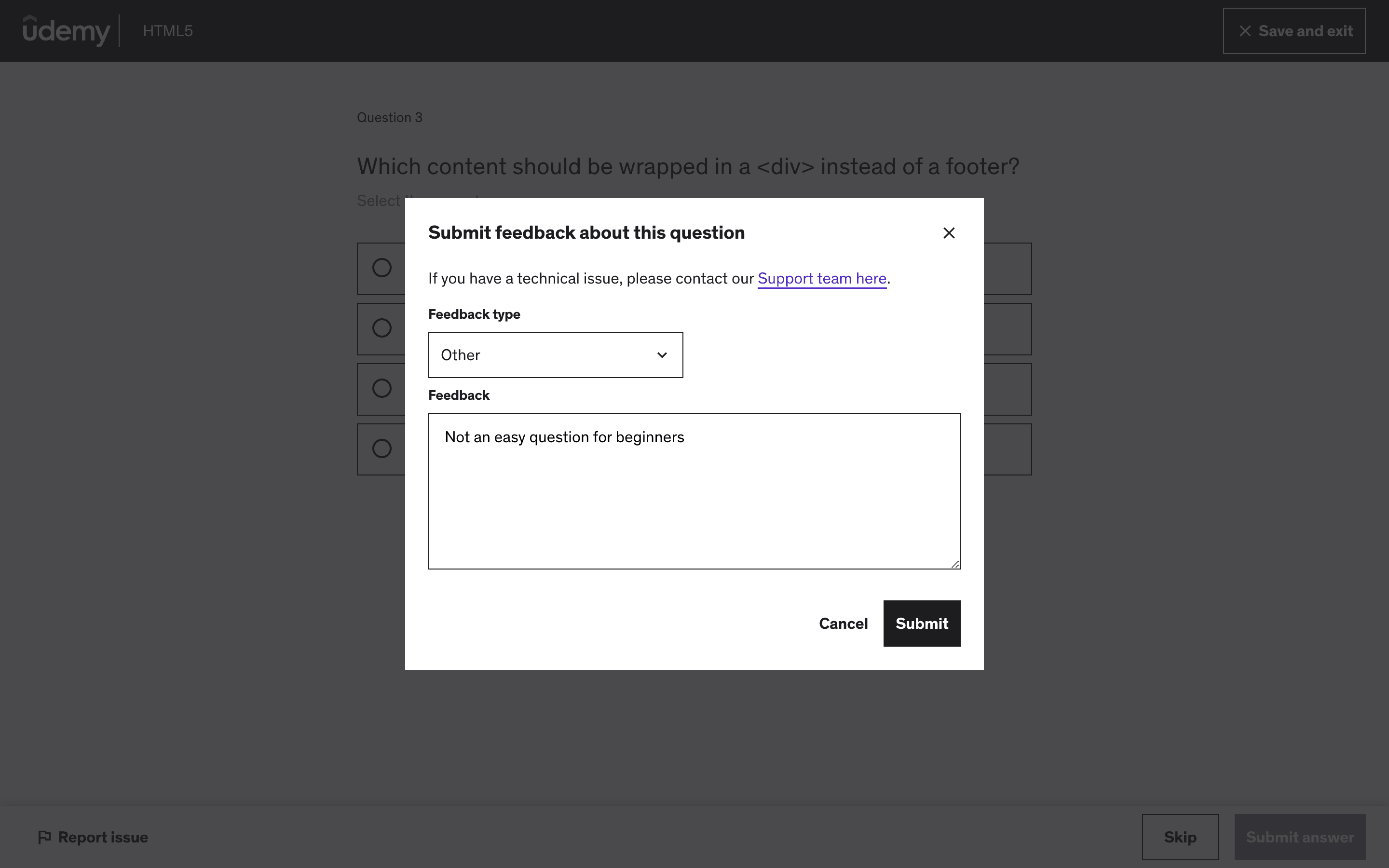
Task: Open the Support team here link
Action: (x=822, y=278)
